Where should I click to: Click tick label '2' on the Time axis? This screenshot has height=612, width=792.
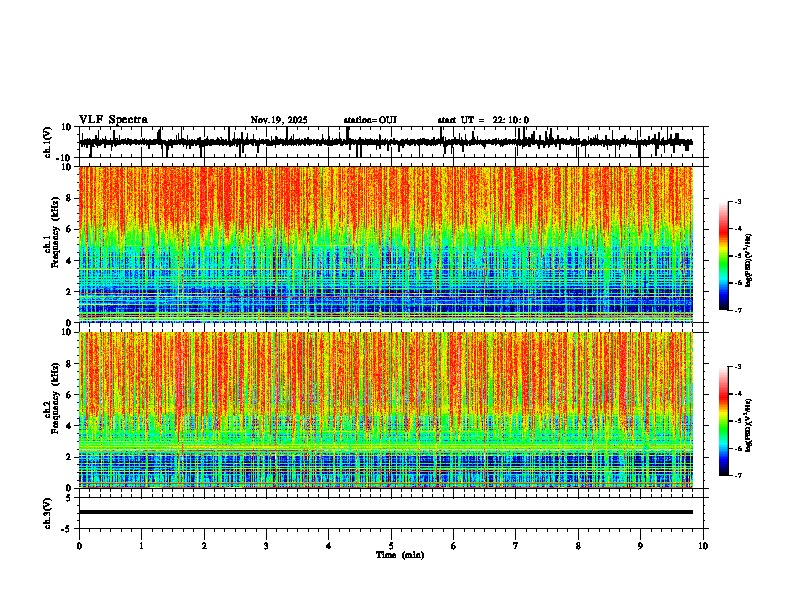[204, 546]
